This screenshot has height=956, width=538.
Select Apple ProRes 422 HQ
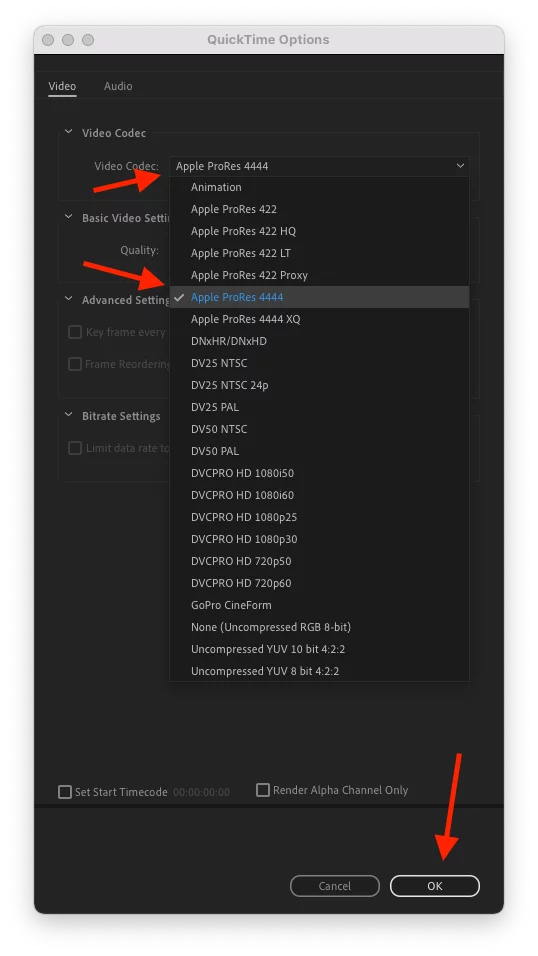click(319, 231)
